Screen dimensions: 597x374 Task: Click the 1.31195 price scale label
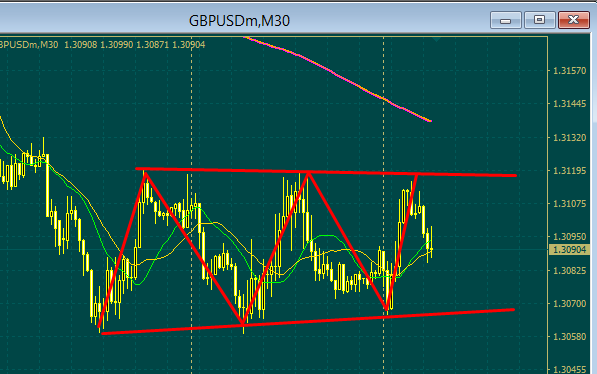pyautogui.click(x=570, y=171)
